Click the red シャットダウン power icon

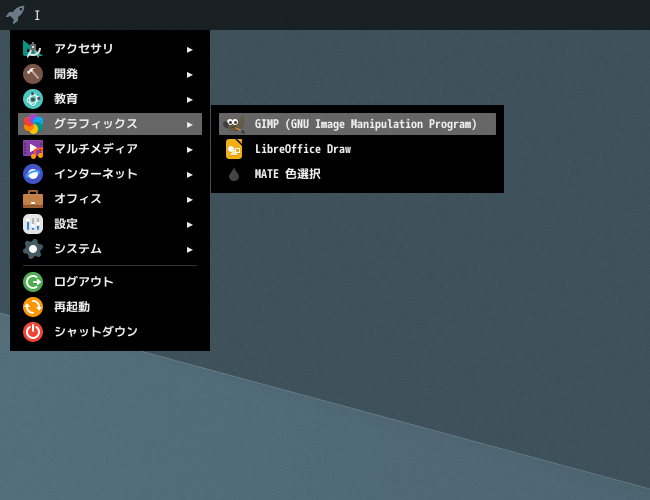pos(33,332)
